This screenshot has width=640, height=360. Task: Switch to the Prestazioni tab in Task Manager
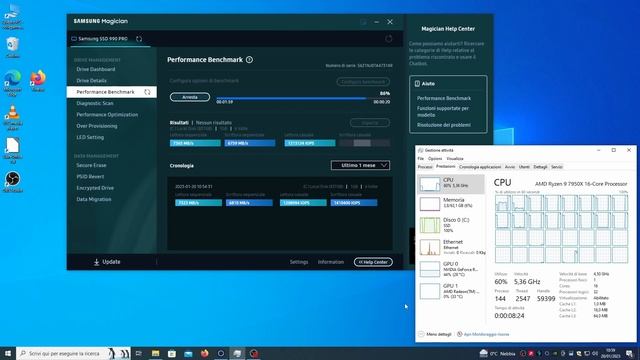445,167
